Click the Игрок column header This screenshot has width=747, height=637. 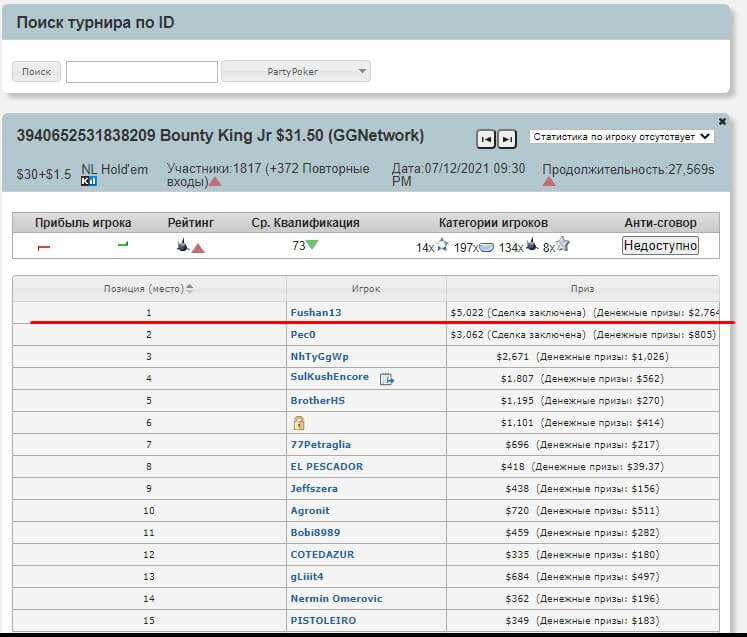pyautogui.click(x=365, y=289)
